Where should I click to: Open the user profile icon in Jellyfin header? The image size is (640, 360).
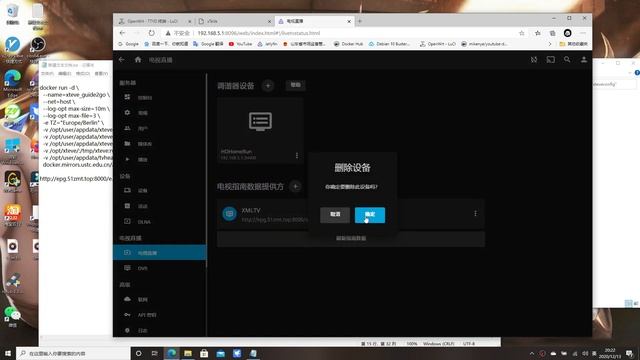tap(584, 60)
